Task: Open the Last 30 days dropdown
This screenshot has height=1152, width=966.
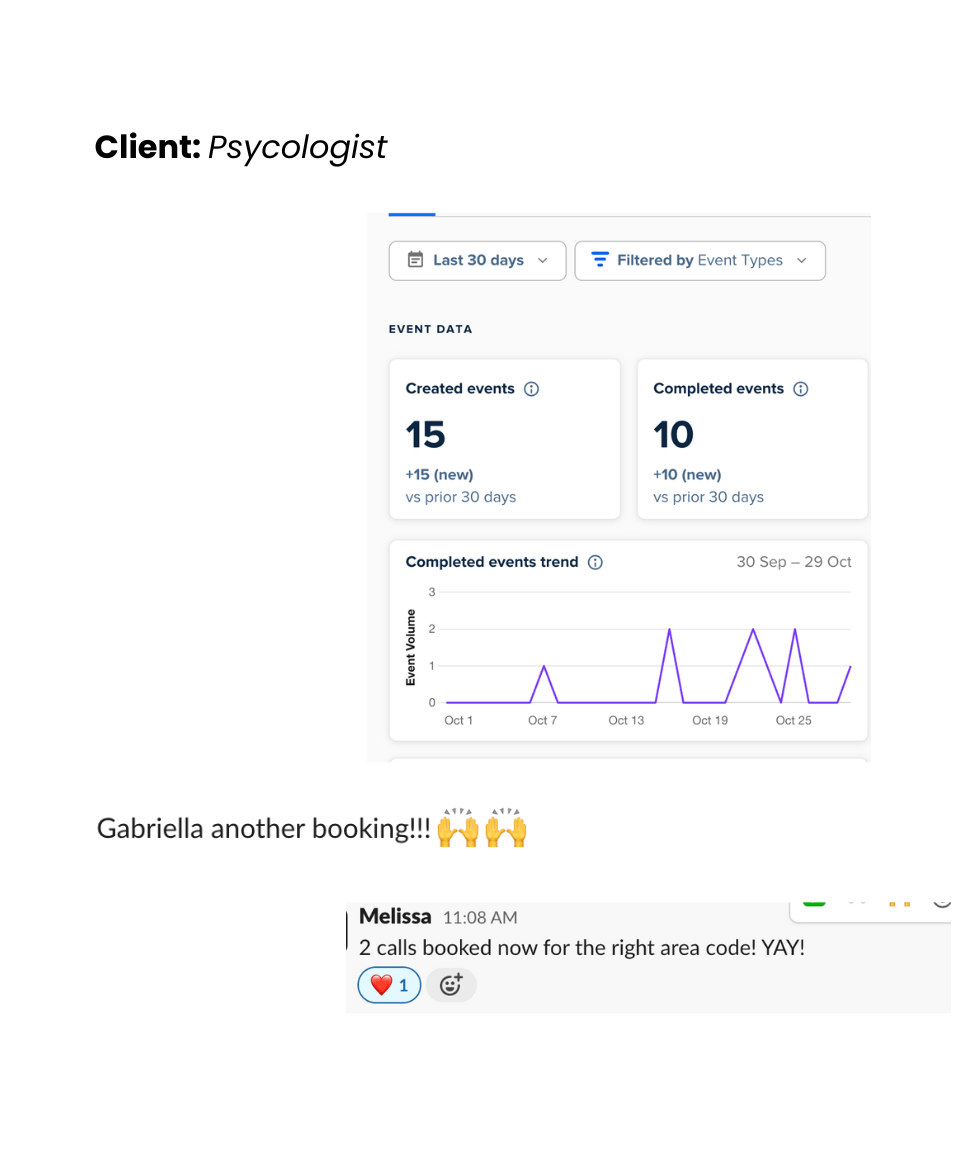Action: (477, 260)
